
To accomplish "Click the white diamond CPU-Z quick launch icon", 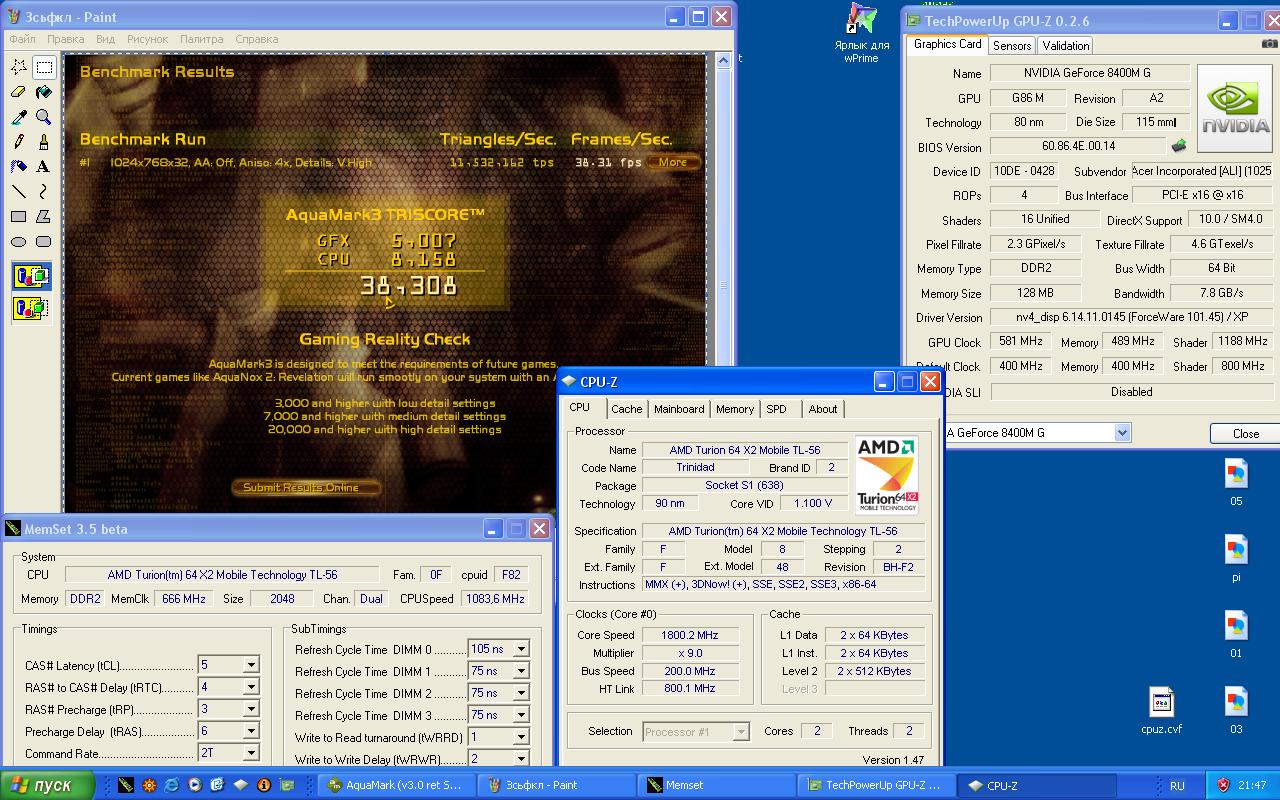I will (x=241, y=785).
